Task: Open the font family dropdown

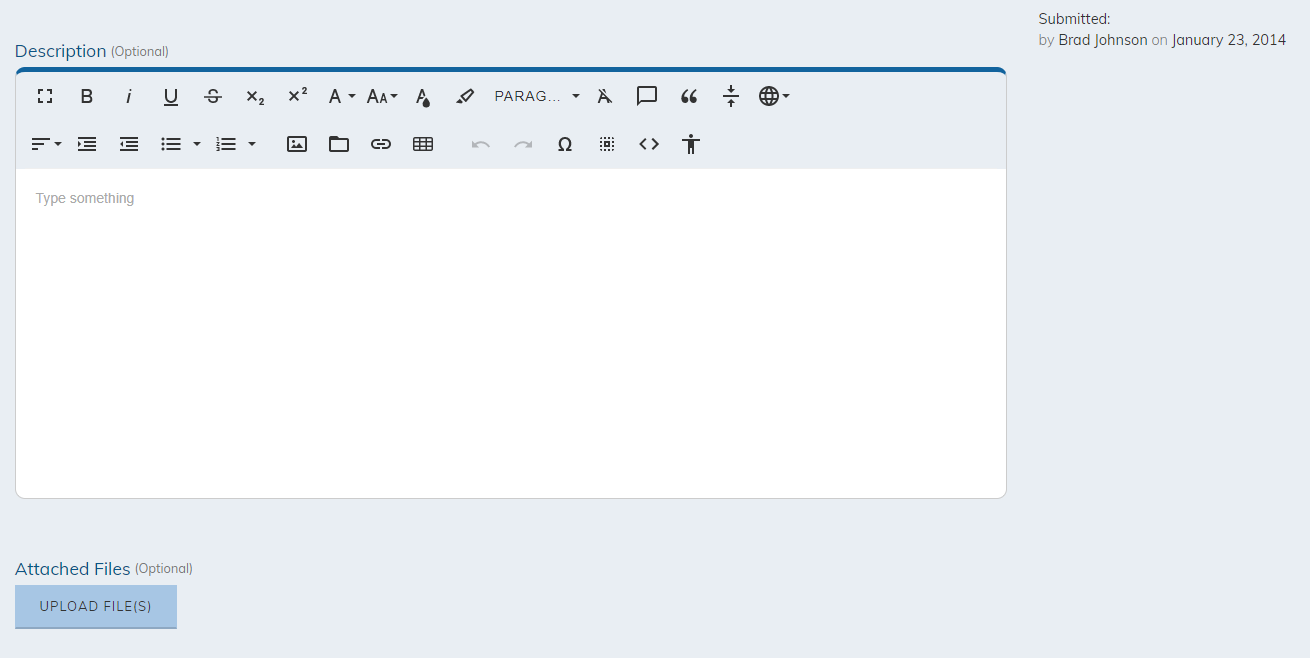Action: click(341, 96)
